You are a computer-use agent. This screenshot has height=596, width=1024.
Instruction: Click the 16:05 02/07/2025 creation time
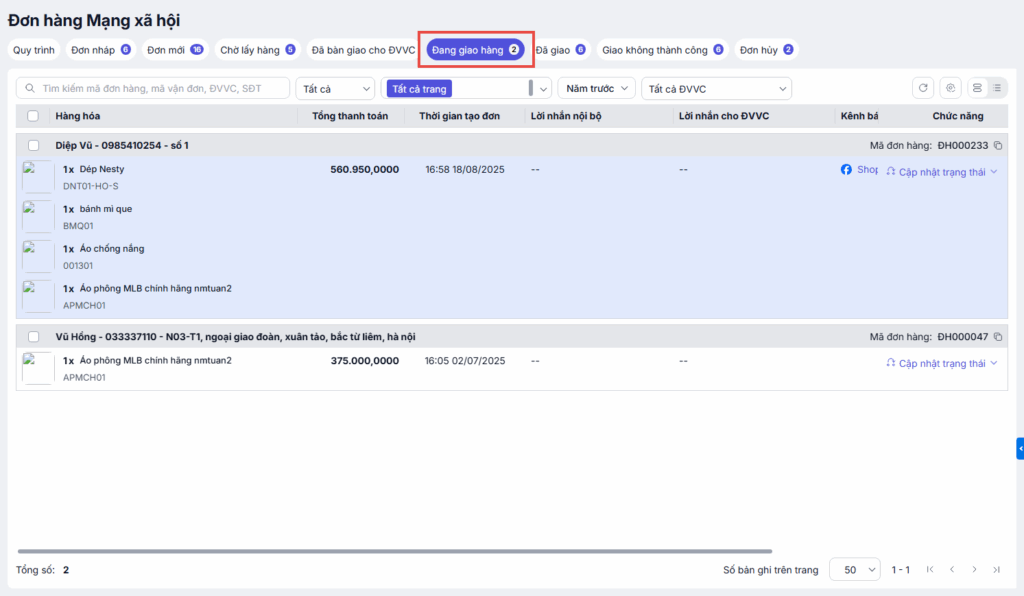point(465,361)
